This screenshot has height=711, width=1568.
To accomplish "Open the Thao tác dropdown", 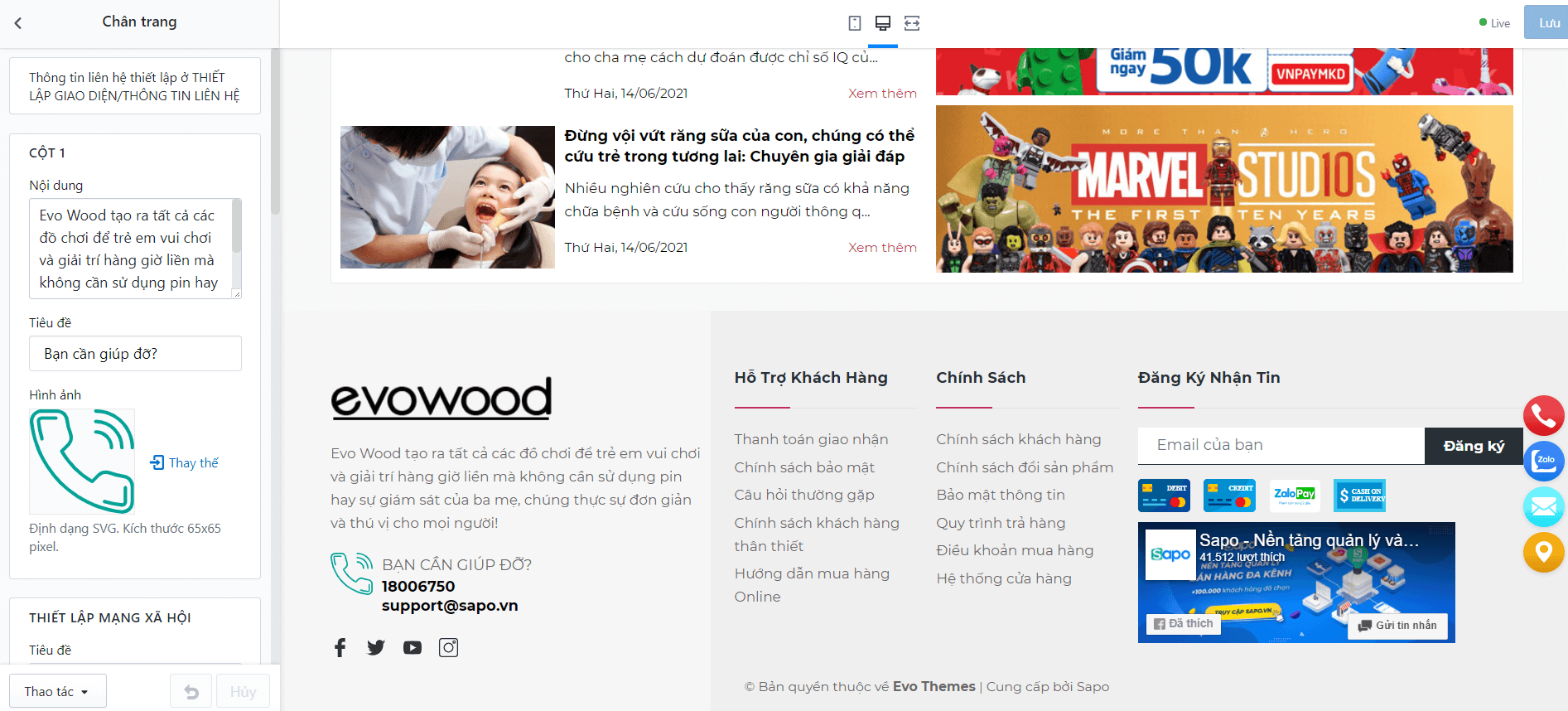I will [58, 691].
